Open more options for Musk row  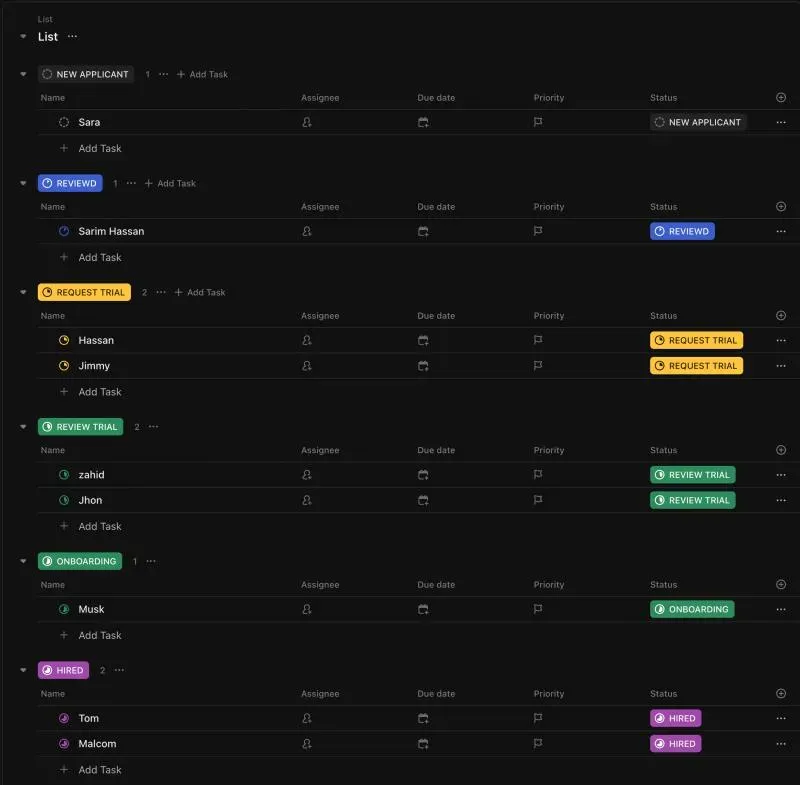click(x=781, y=610)
